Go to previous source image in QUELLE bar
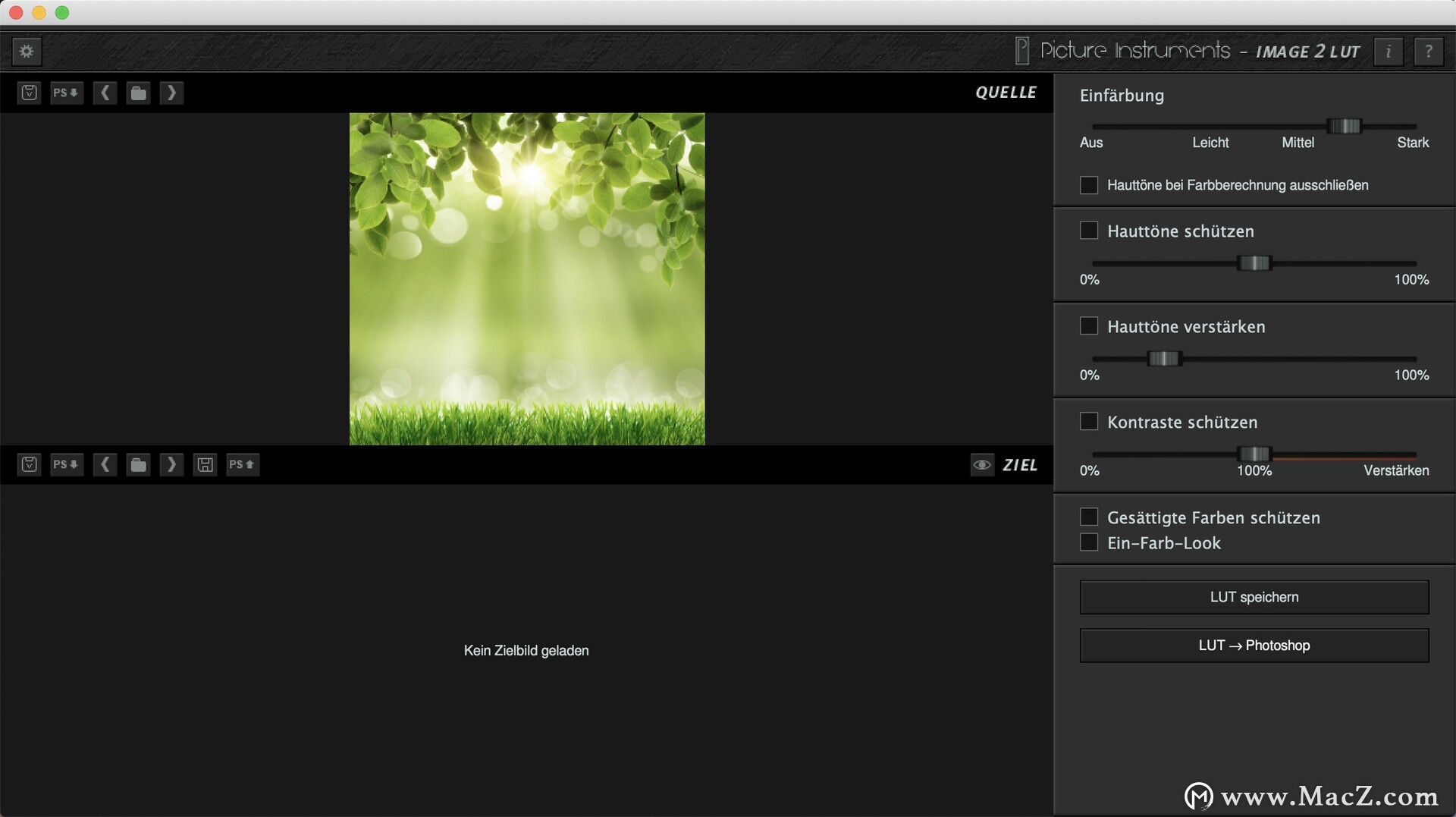This screenshot has width=1456, height=817. coord(105,93)
